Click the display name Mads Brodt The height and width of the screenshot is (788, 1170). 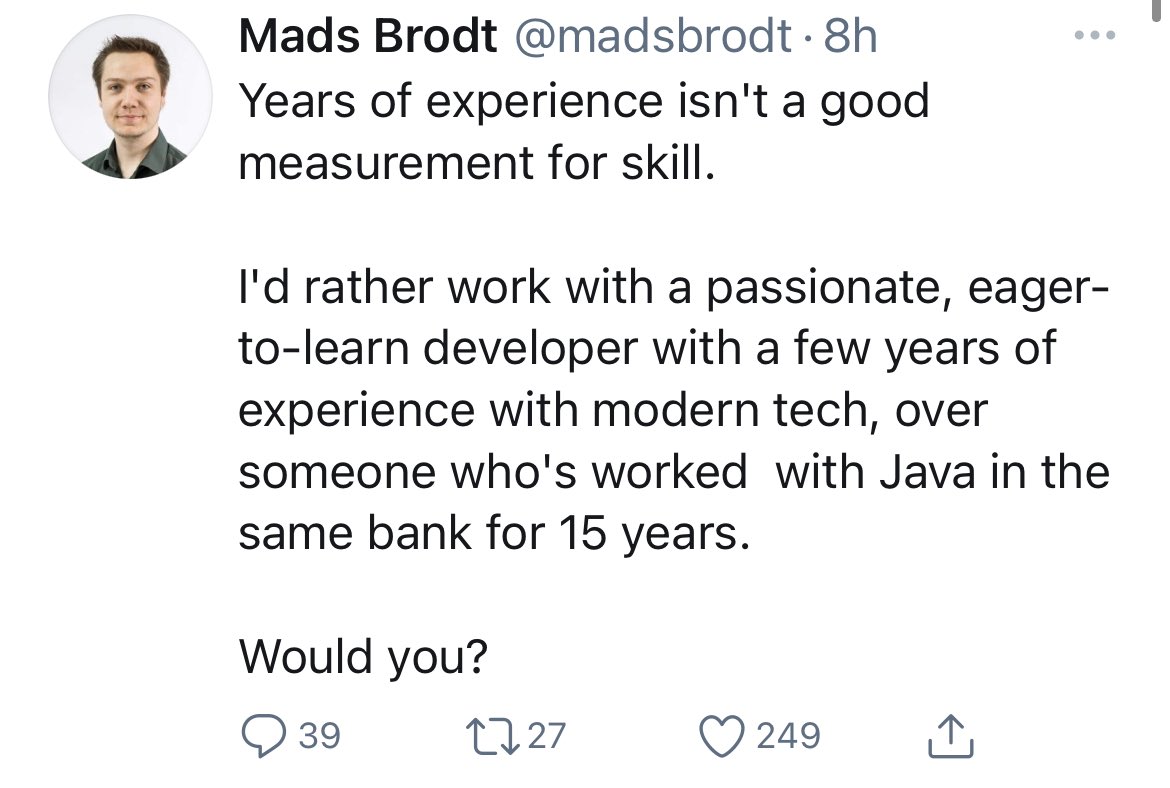(x=367, y=38)
